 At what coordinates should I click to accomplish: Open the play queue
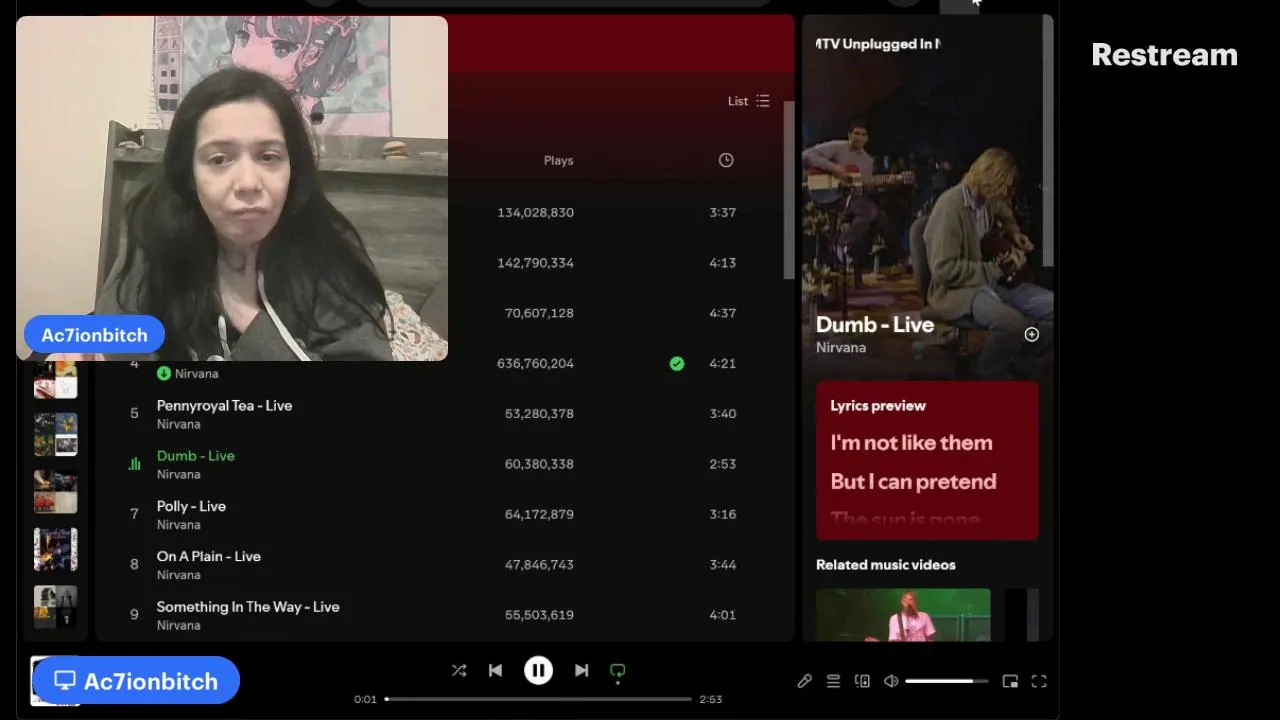coord(833,681)
